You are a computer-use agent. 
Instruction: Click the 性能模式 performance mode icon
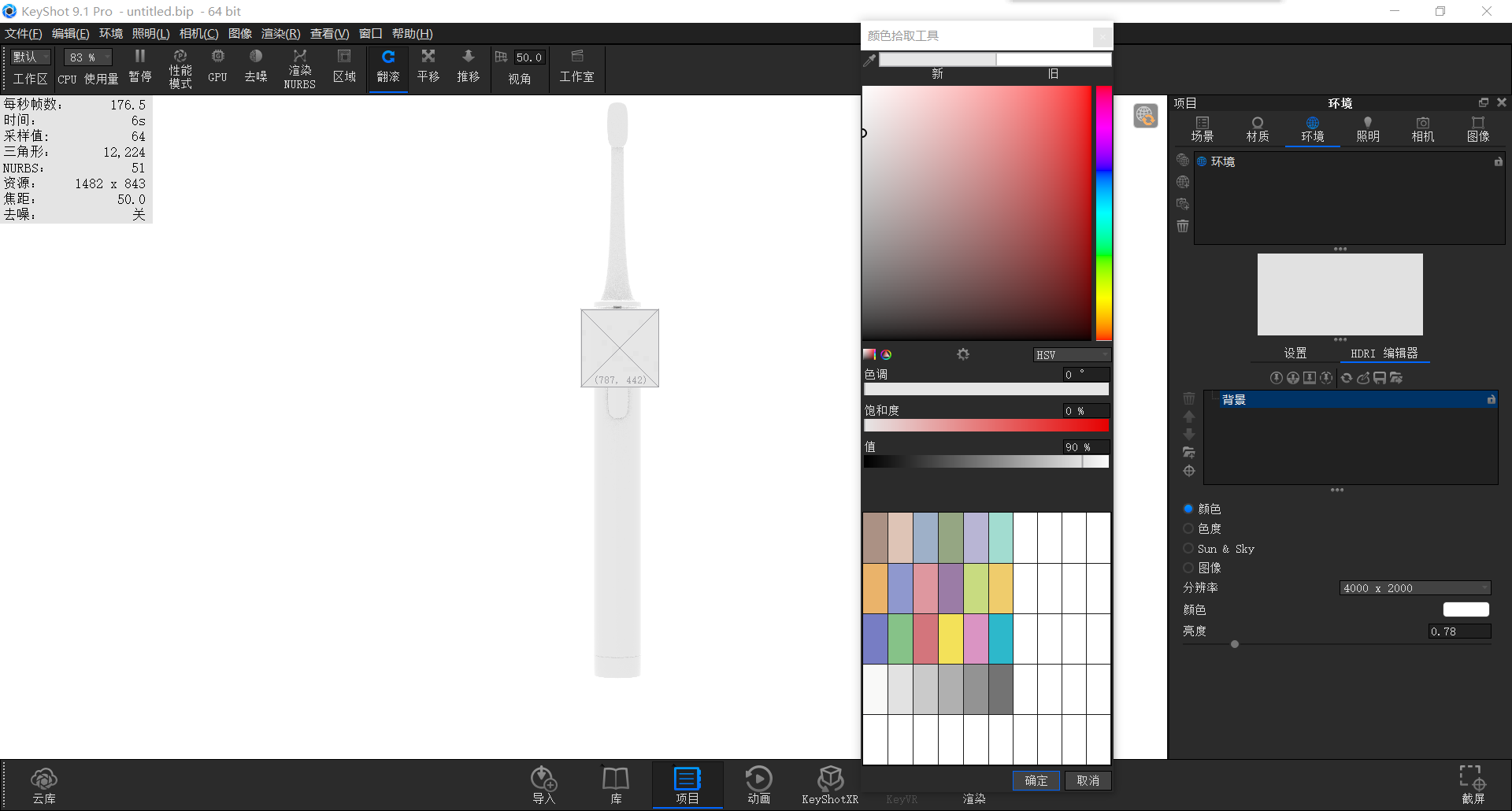180,67
